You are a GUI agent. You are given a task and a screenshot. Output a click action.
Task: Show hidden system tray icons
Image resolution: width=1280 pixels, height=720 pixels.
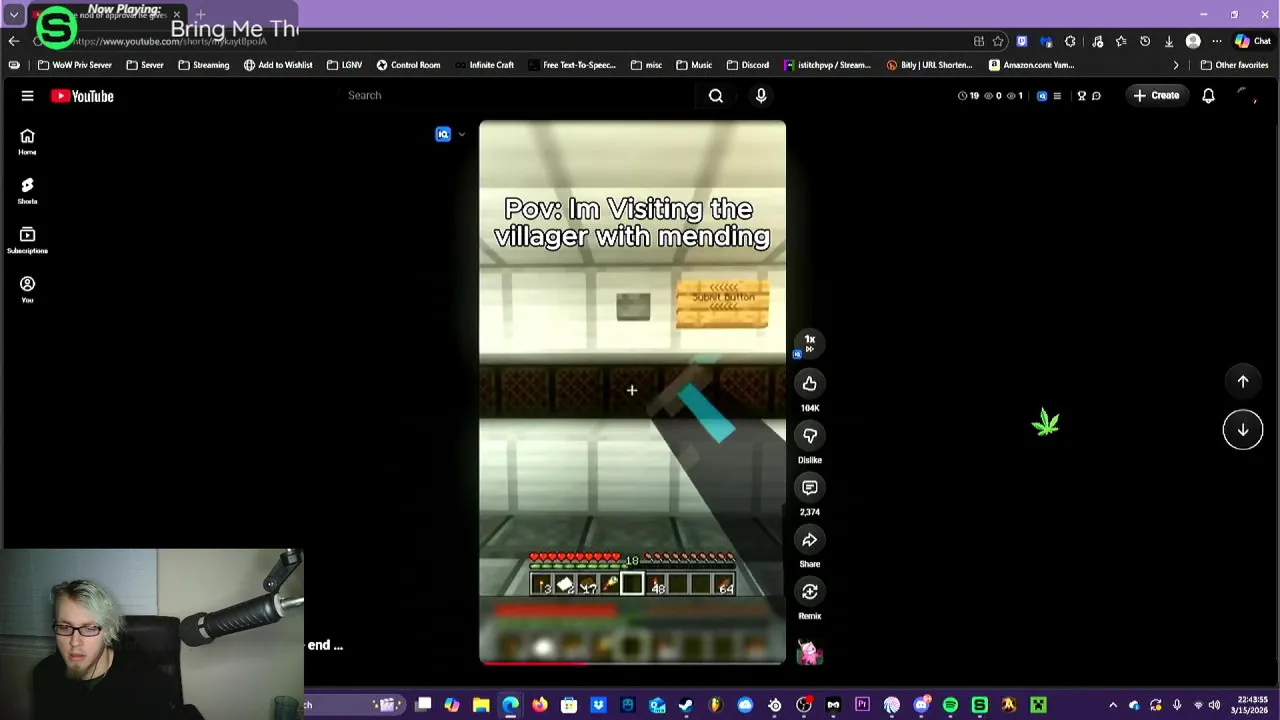(x=1113, y=705)
